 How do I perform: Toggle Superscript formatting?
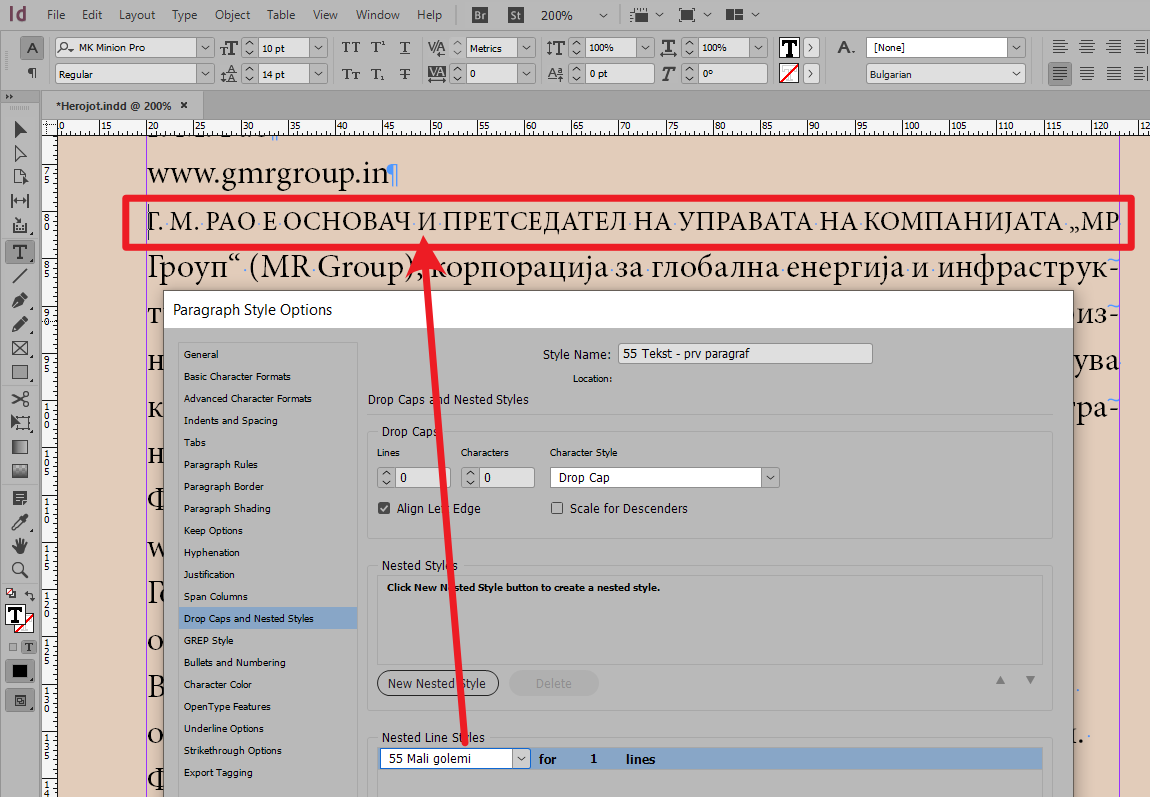coord(378,48)
